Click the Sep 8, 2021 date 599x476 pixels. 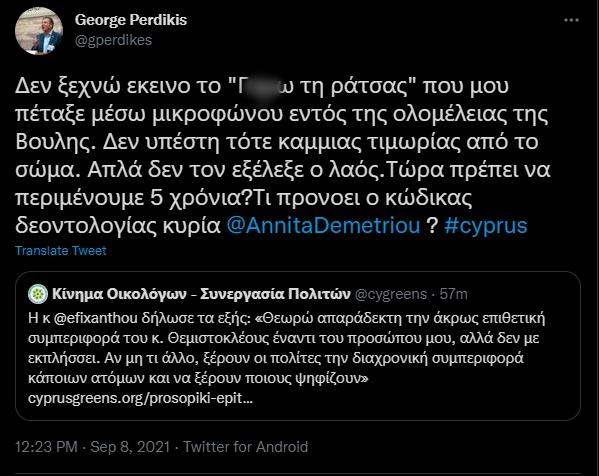click(x=130, y=447)
